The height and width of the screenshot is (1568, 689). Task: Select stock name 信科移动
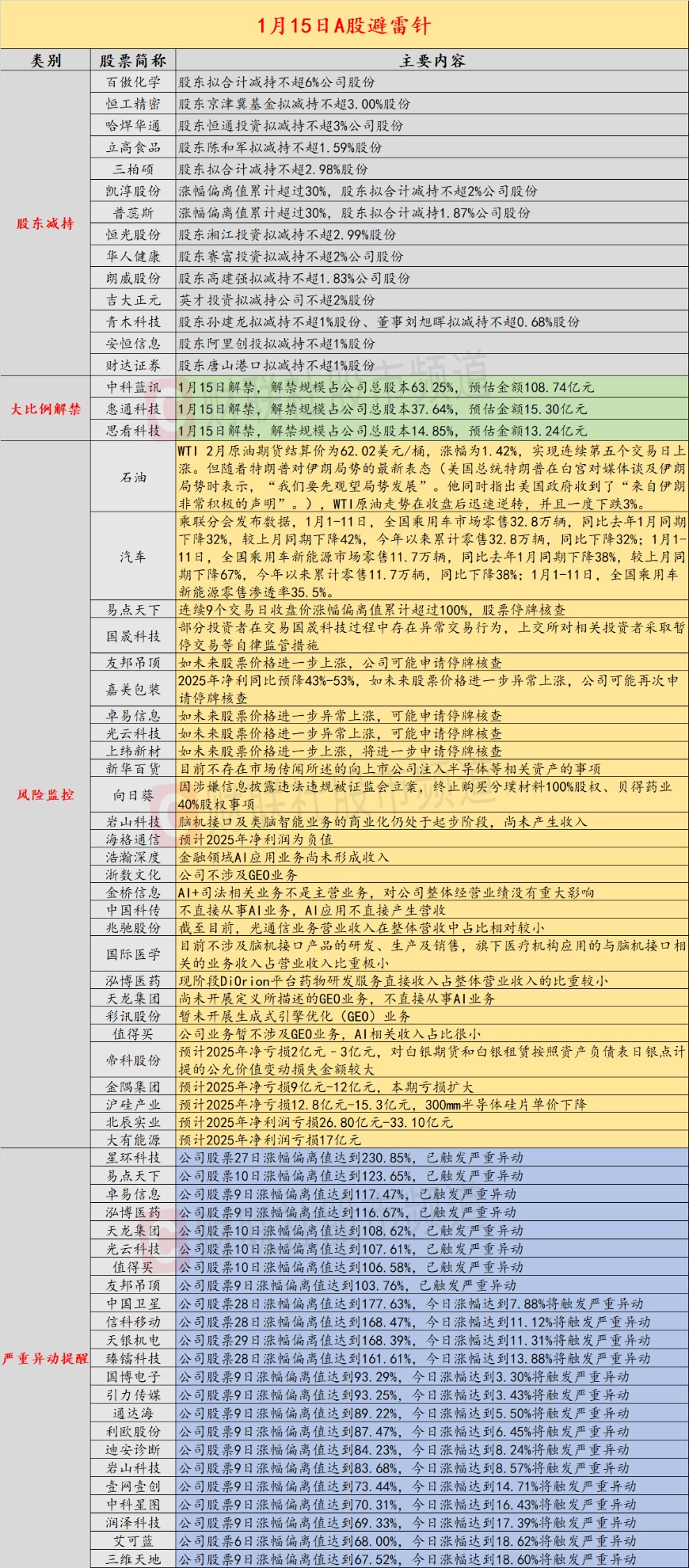click(x=133, y=1322)
